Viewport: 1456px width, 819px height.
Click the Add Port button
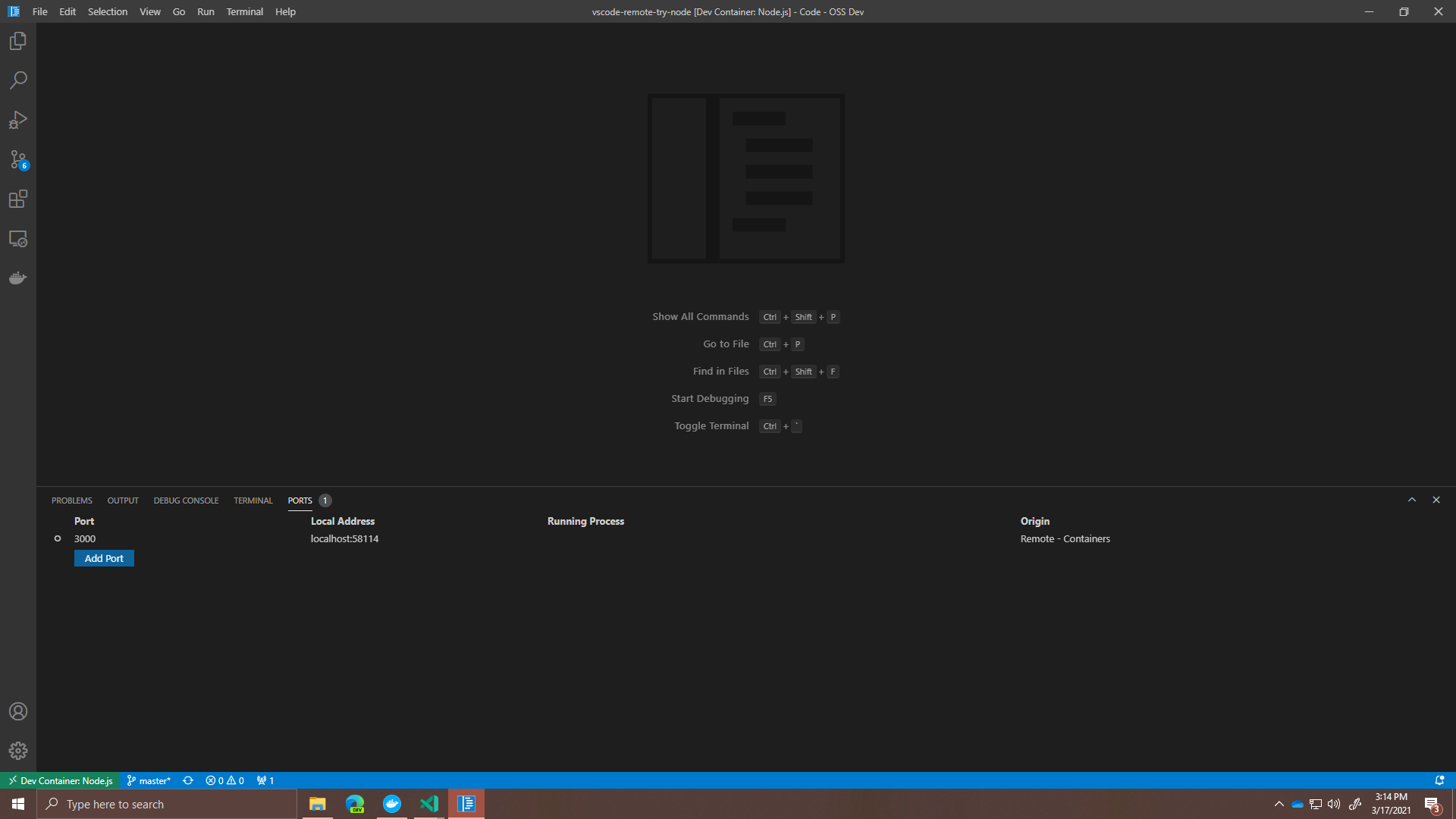[x=104, y=558]
